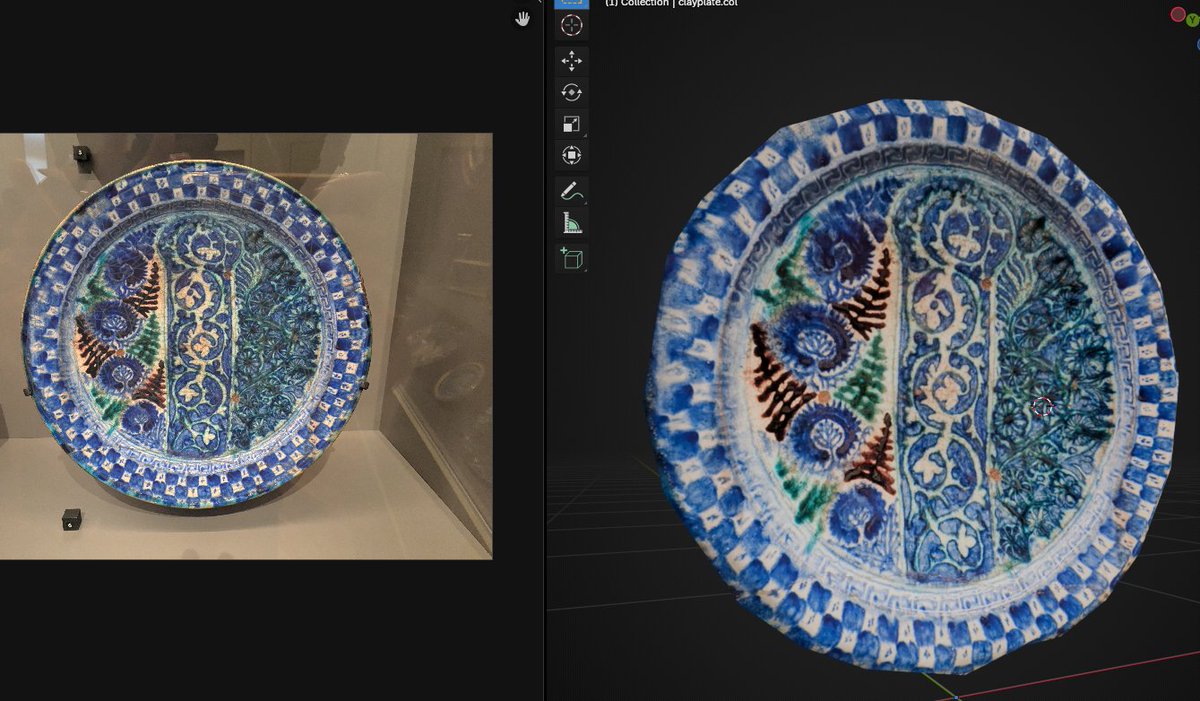The image size is (1200, 701).
Task: Select the Move tool
Action: pos(571,61)
